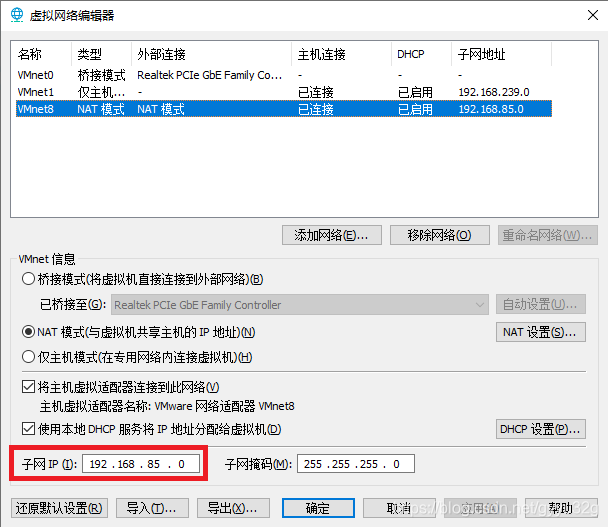Confirm with the 确定 button

tap(318, 508)
